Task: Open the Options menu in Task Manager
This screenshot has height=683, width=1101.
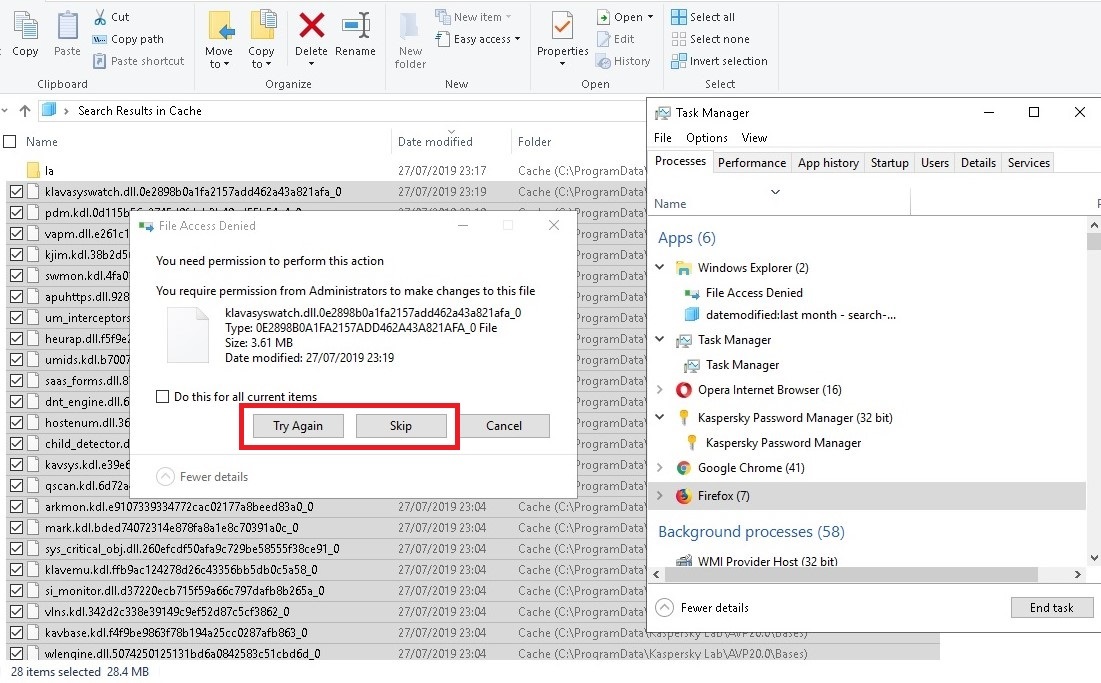Action: pyautogui.click(x=707, y=138)
